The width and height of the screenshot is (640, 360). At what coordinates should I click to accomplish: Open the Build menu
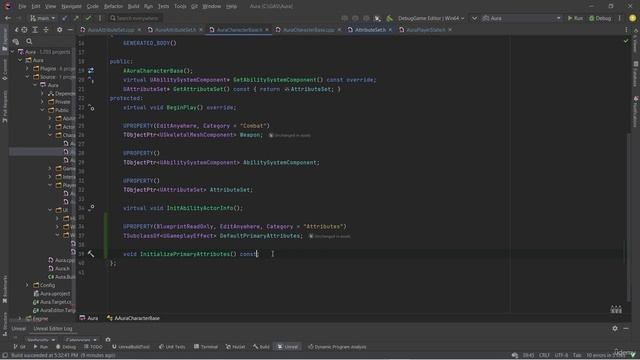(x=133, y=7)
